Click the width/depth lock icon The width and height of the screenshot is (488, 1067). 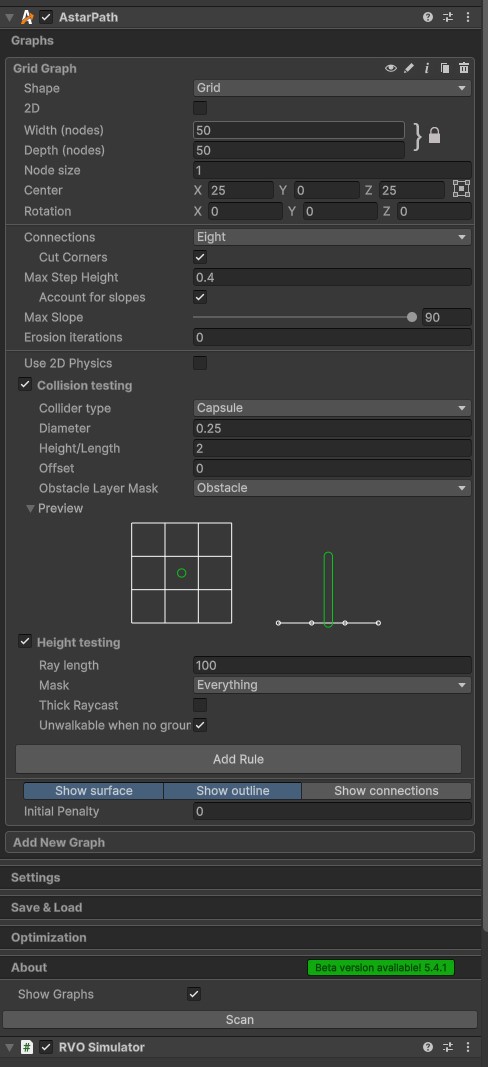coord(434,136)
